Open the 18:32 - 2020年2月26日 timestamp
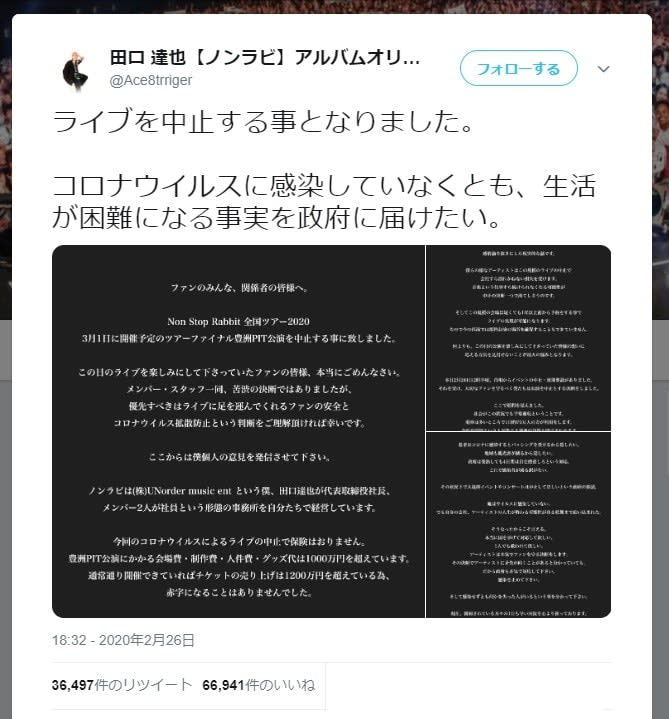Screen dimensions: 669x719 [x=123, y=640]
